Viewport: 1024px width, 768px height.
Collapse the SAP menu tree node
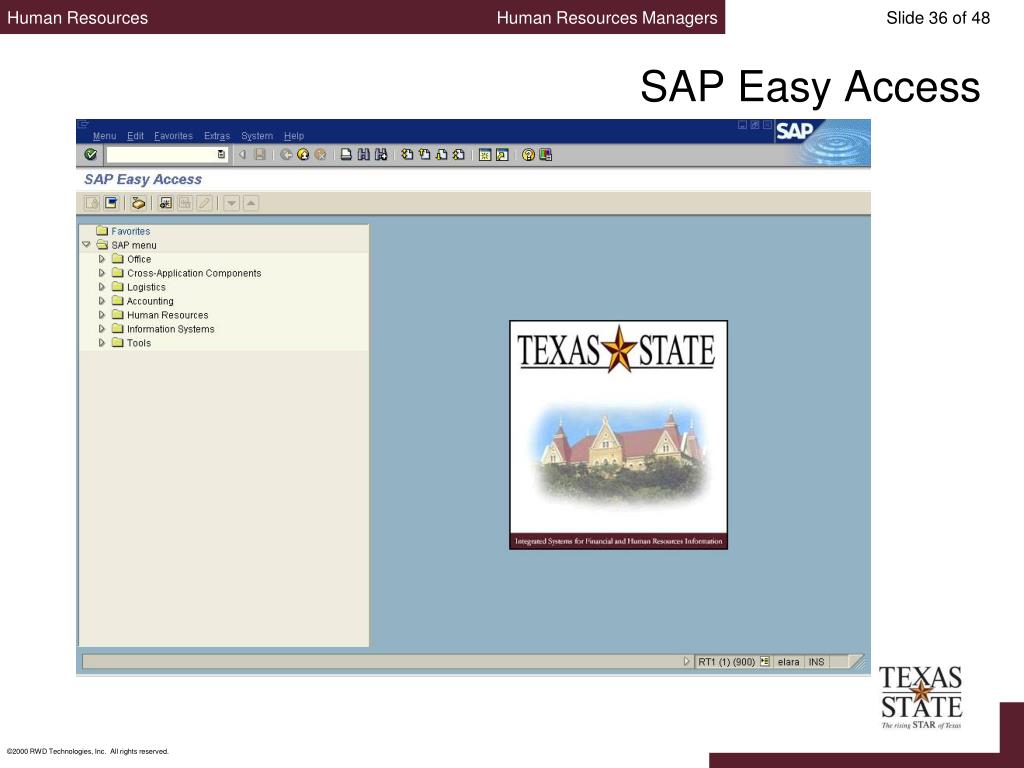click(86, 245)
